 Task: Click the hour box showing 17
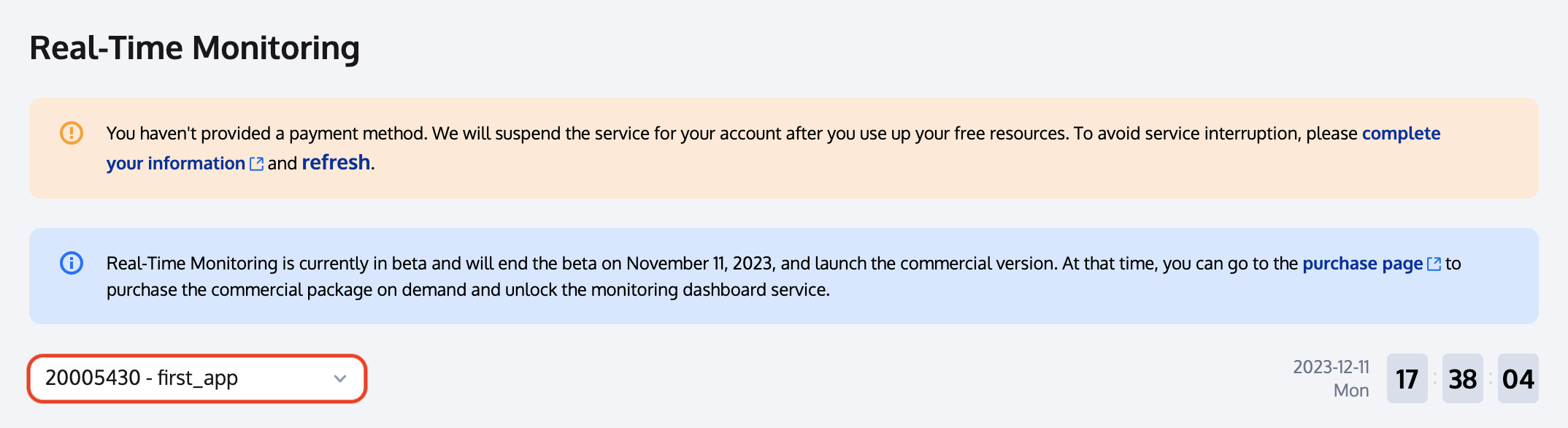coord(1407,378)
